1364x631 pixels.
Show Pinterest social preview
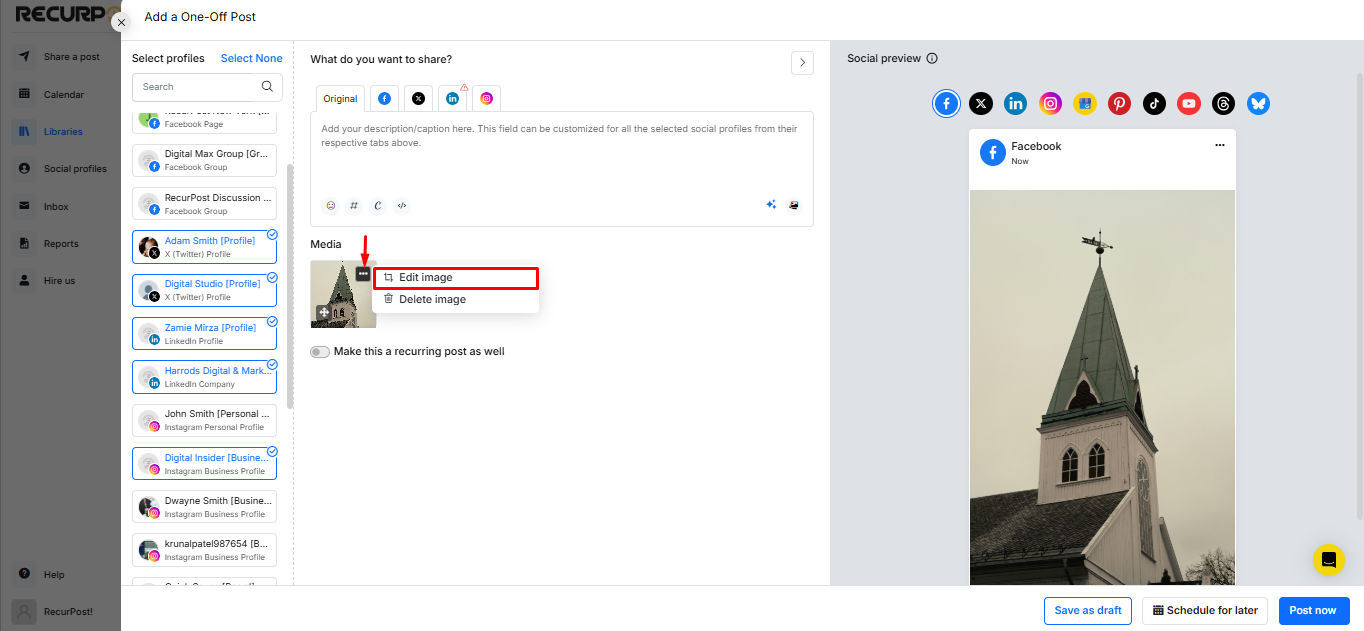[1119, 103]
